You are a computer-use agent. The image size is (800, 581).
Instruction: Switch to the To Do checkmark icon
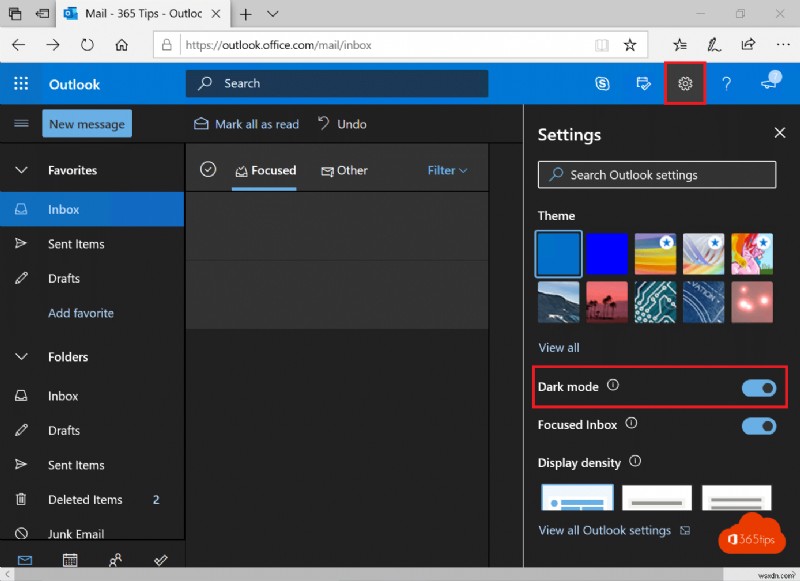161,560
